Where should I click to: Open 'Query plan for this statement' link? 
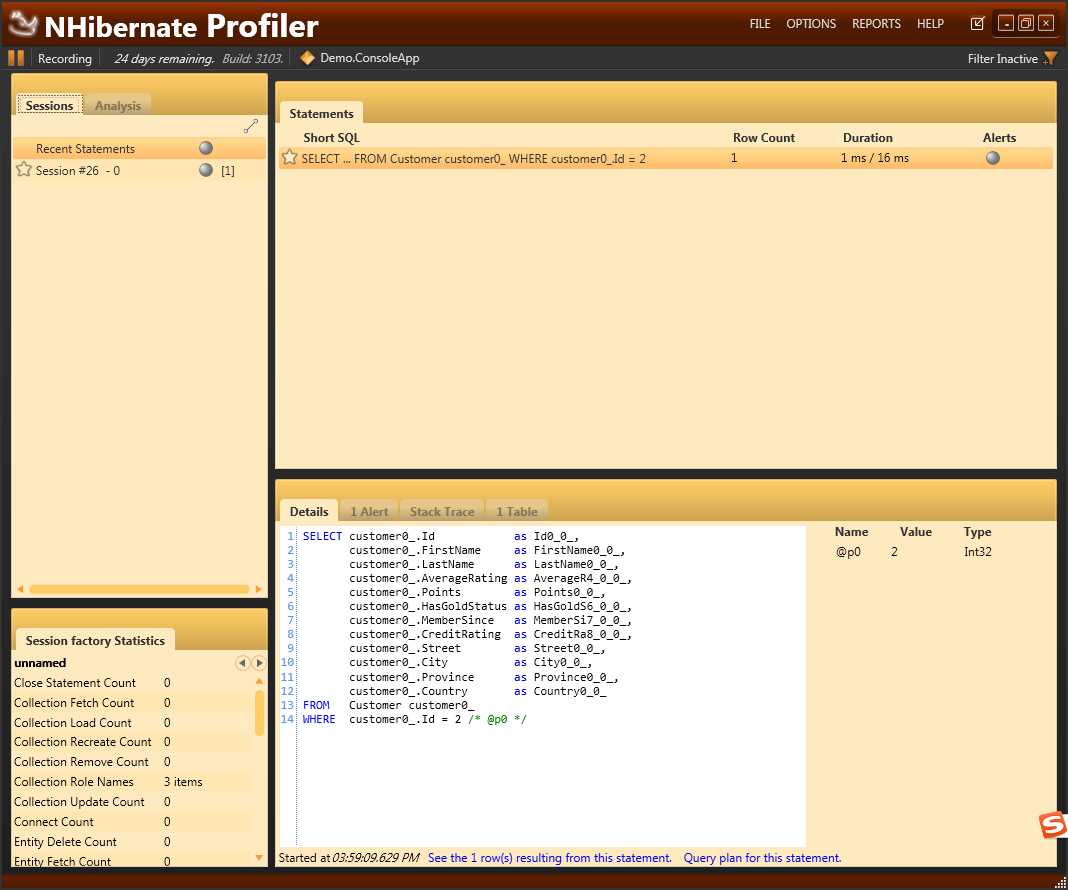762,858
